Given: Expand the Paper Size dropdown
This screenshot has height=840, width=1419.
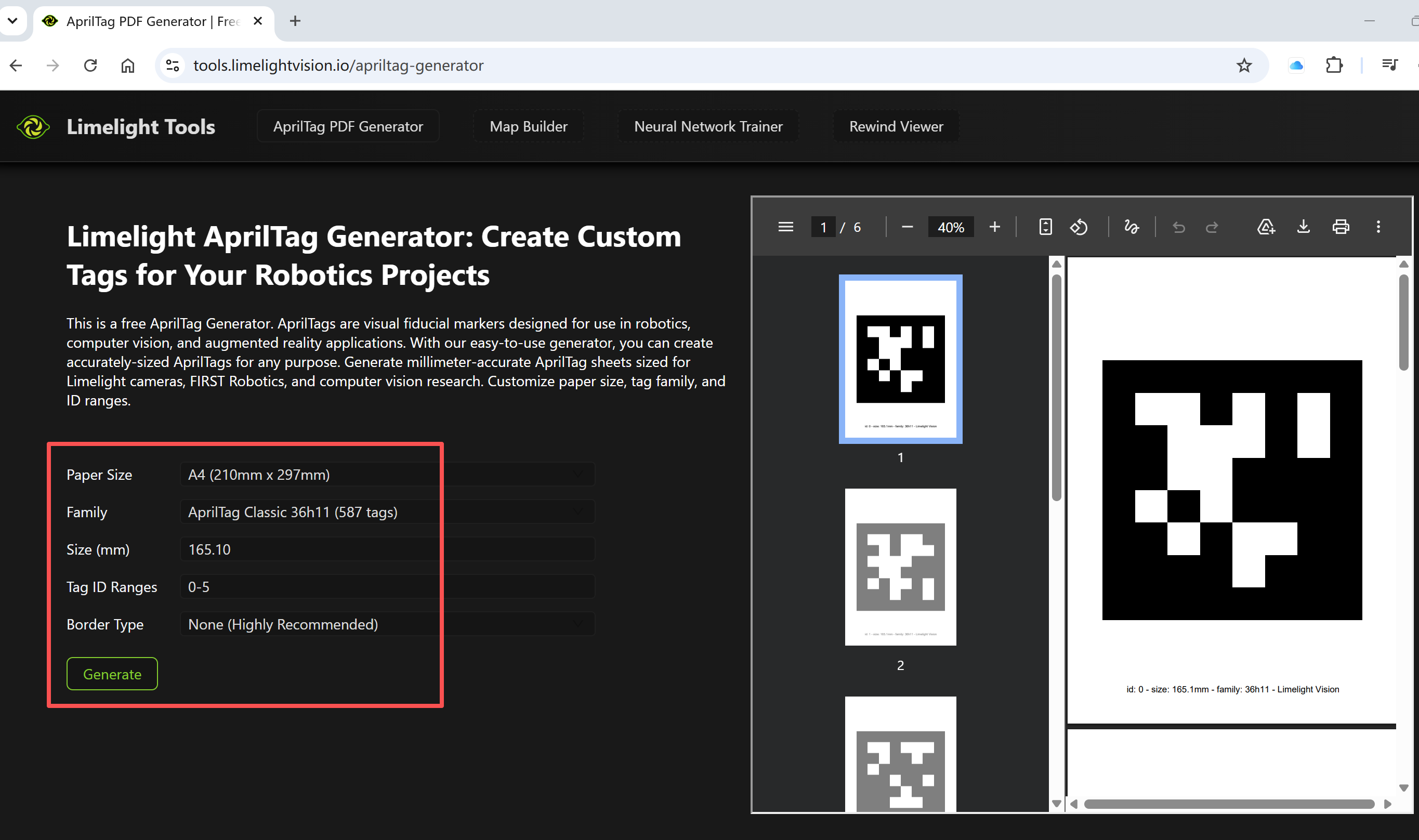Looking at the screenshot, I should coord(388,475).
